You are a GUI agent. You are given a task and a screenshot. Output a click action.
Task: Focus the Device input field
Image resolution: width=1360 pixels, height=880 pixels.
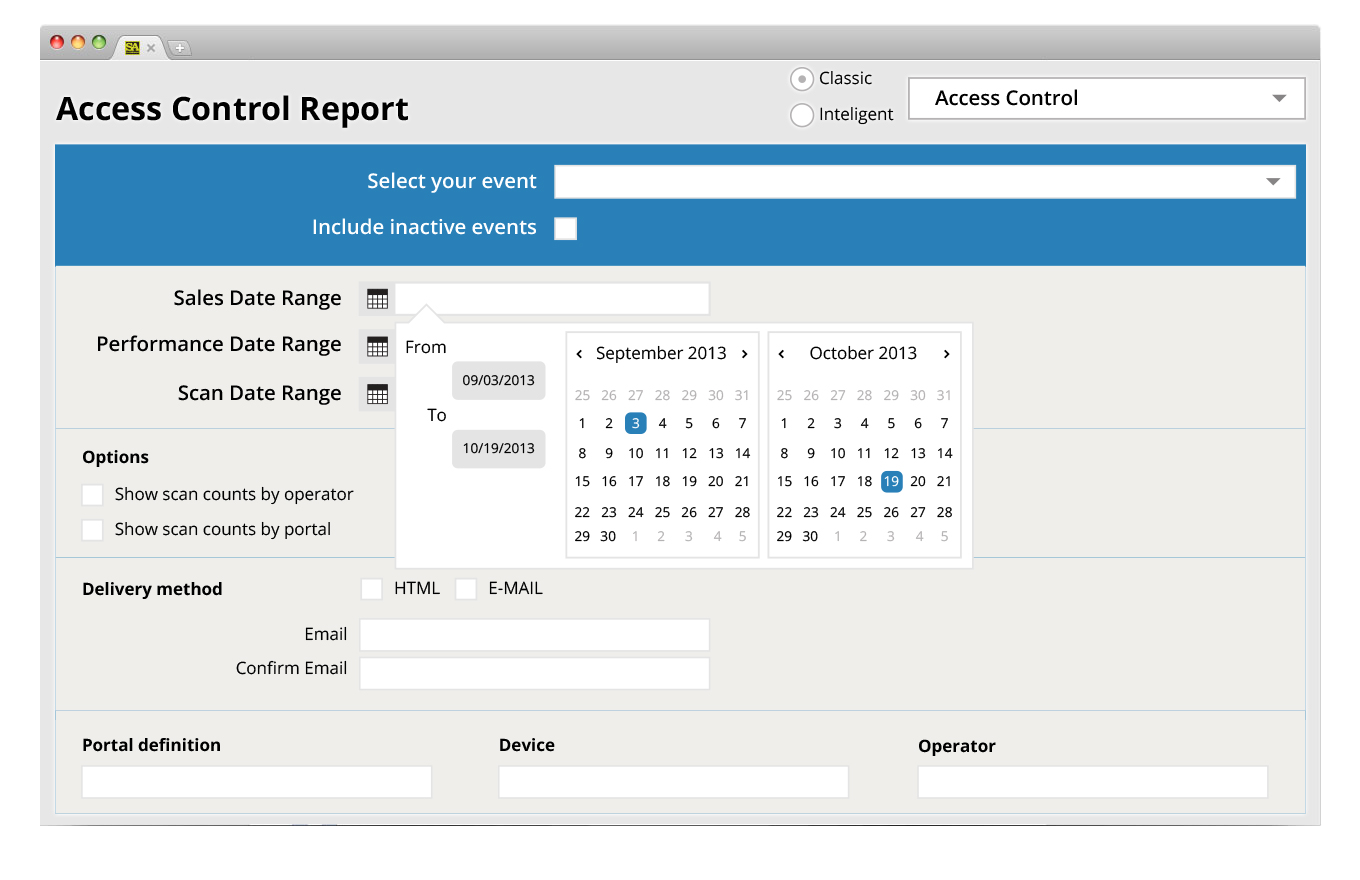674,782
